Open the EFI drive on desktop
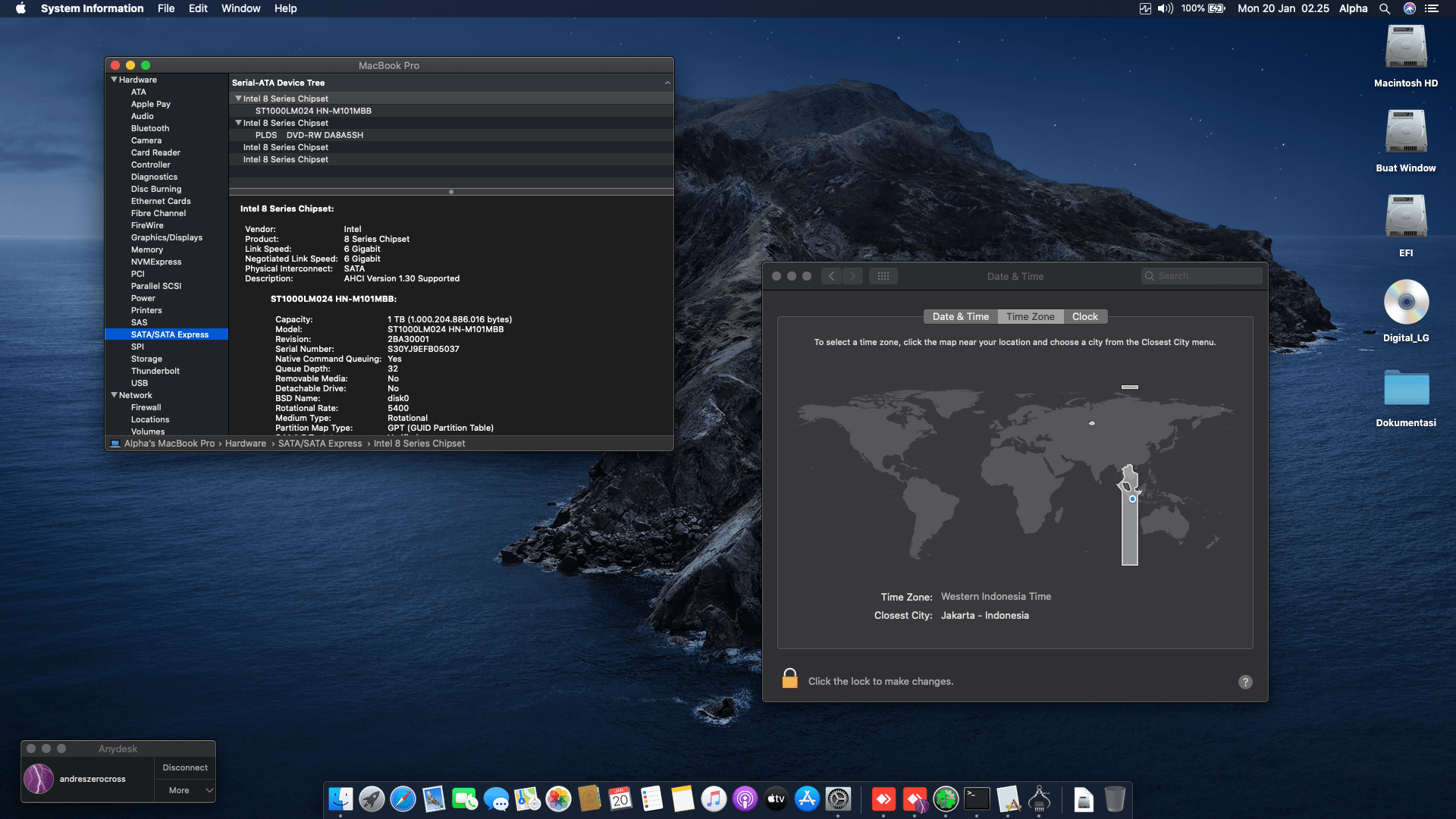 point(1406,217)
